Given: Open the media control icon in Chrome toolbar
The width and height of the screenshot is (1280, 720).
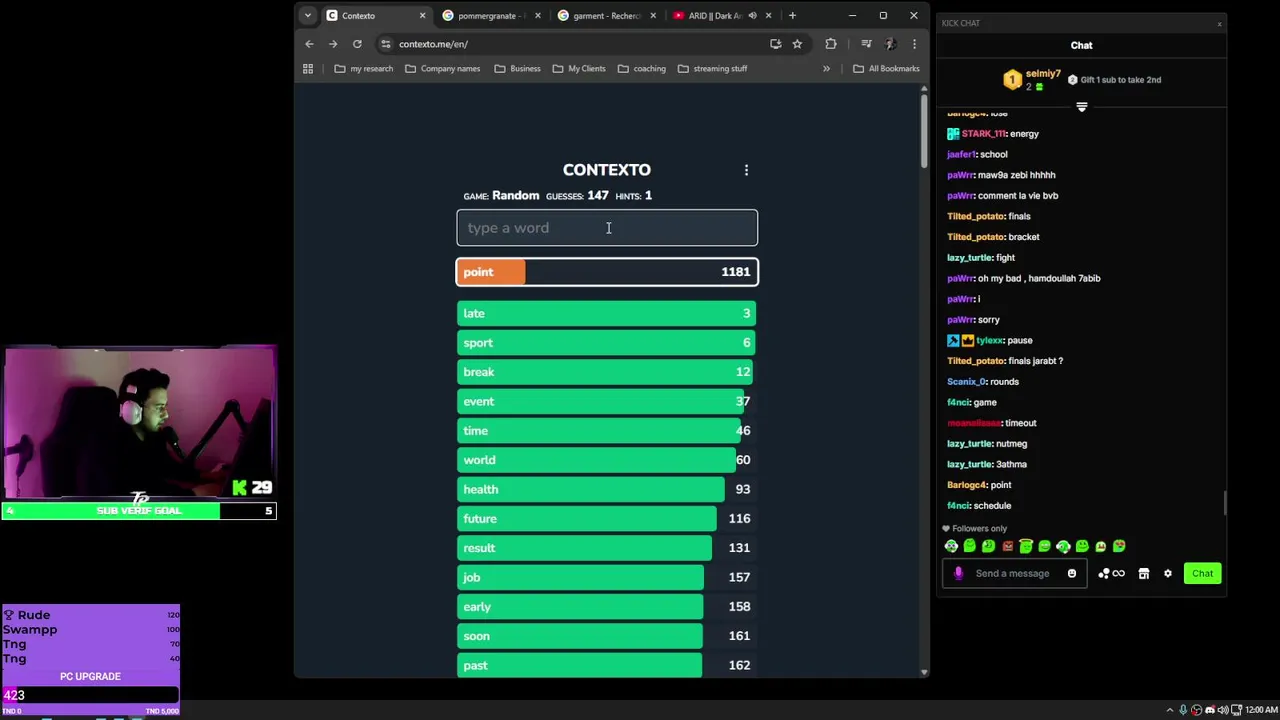Looking at the screenshot, I should (x=866, y=44).
